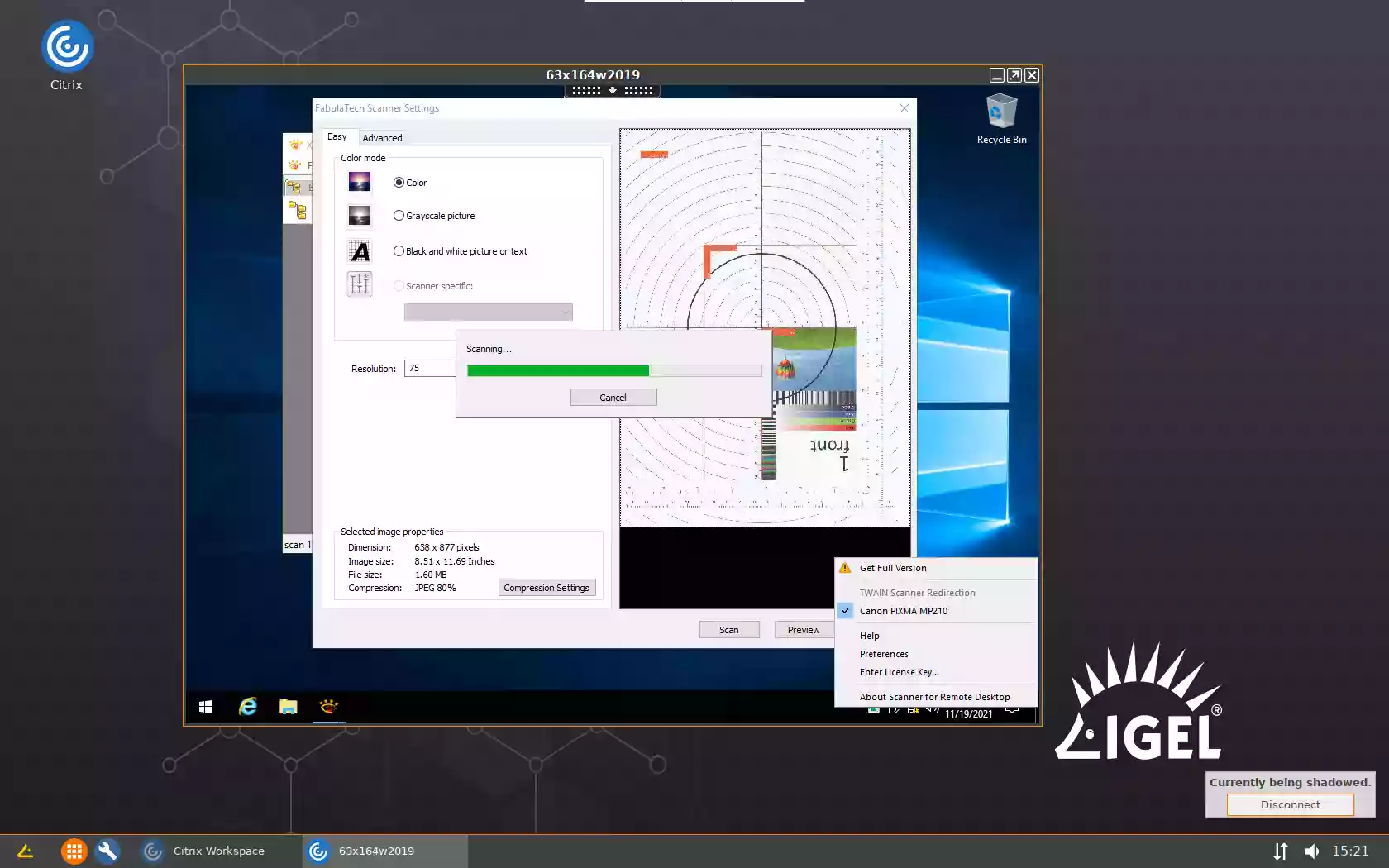Screen dimensions: 1389x868
Task: Click the grayscale picture sample icon
Action: click(360, 216)
